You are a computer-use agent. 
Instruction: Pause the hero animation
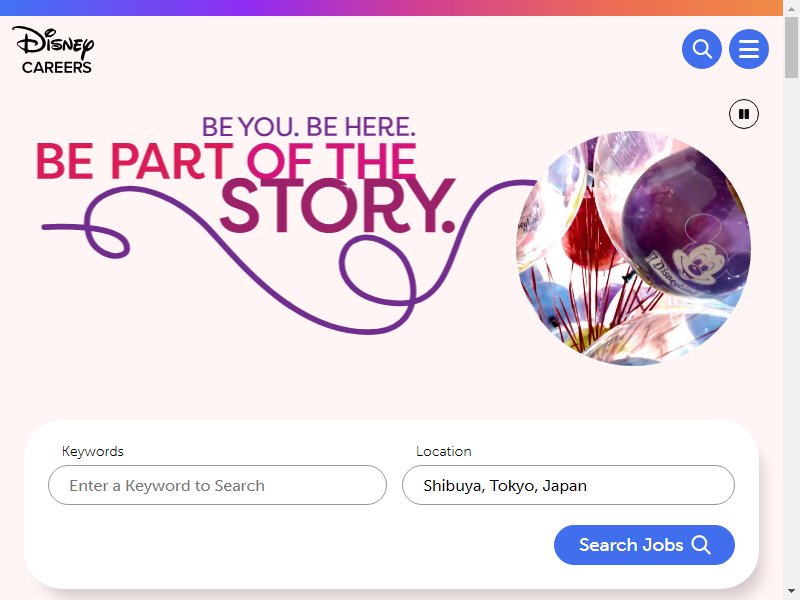tap(743, 114)
